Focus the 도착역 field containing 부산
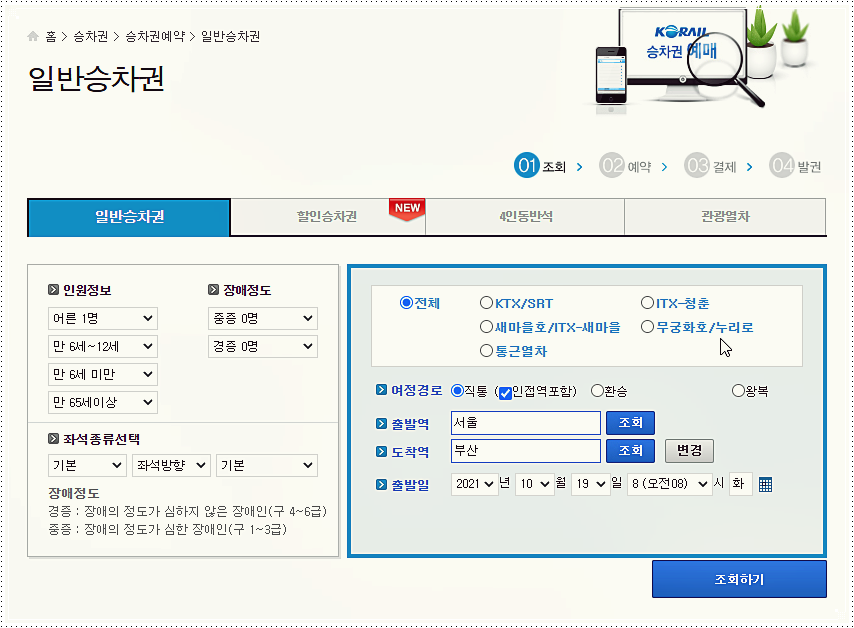The height and width of the screenshot is (628, 854). pos(526,451)
